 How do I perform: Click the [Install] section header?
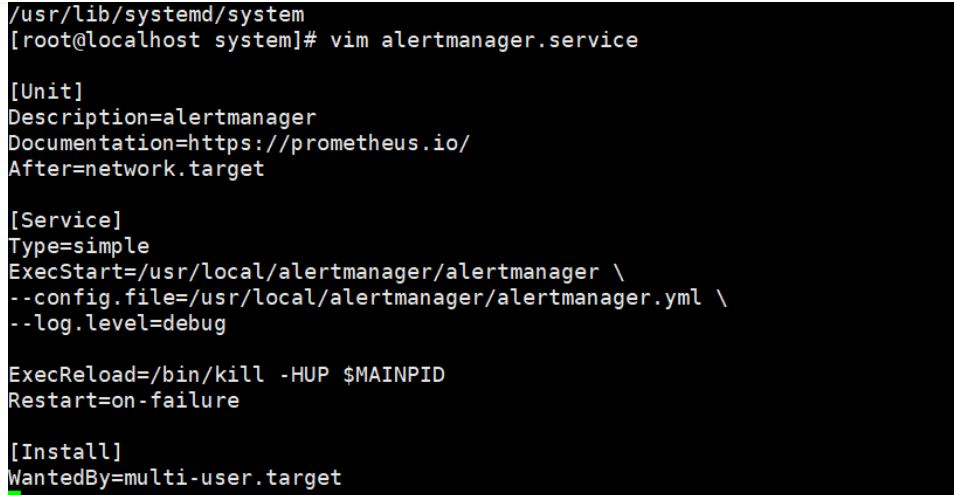(65, 452)
